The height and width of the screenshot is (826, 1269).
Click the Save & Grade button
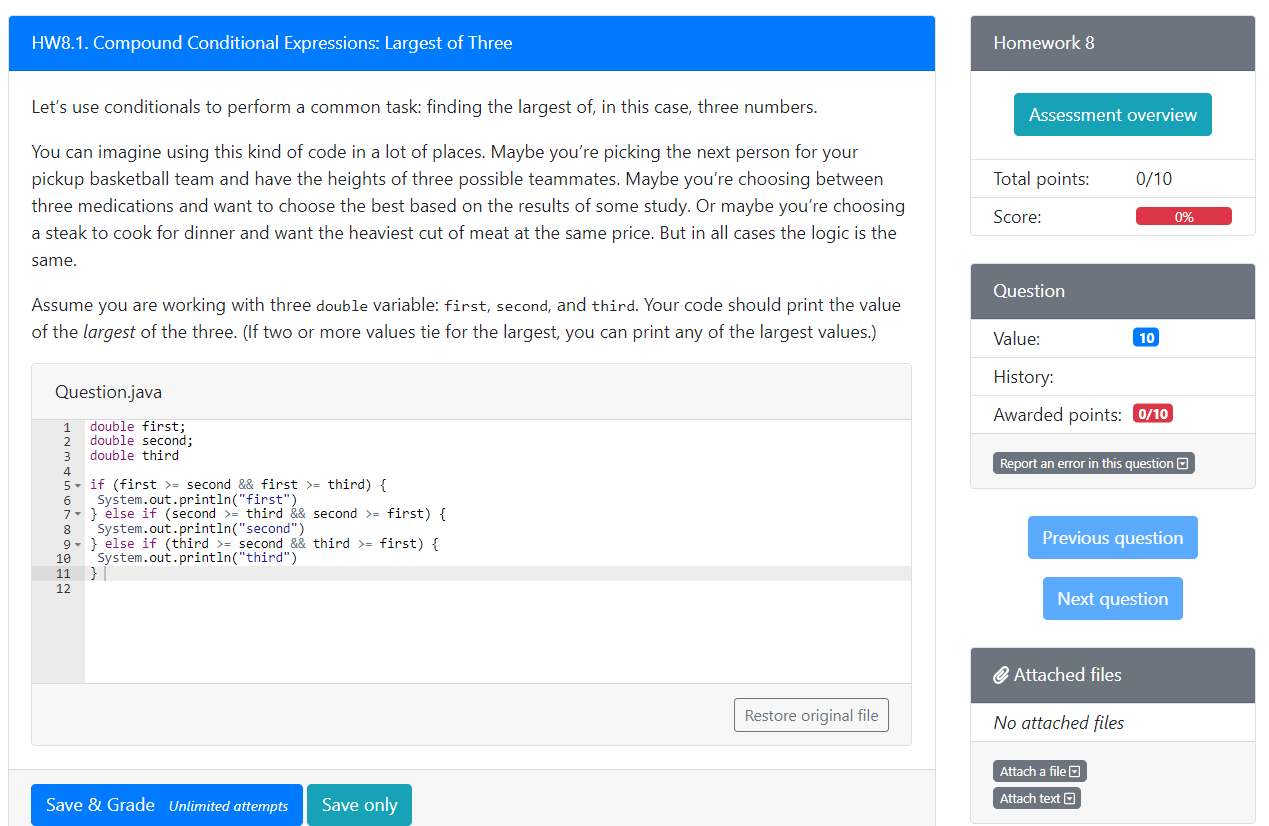pyautogui.click(x=167, y=805)
